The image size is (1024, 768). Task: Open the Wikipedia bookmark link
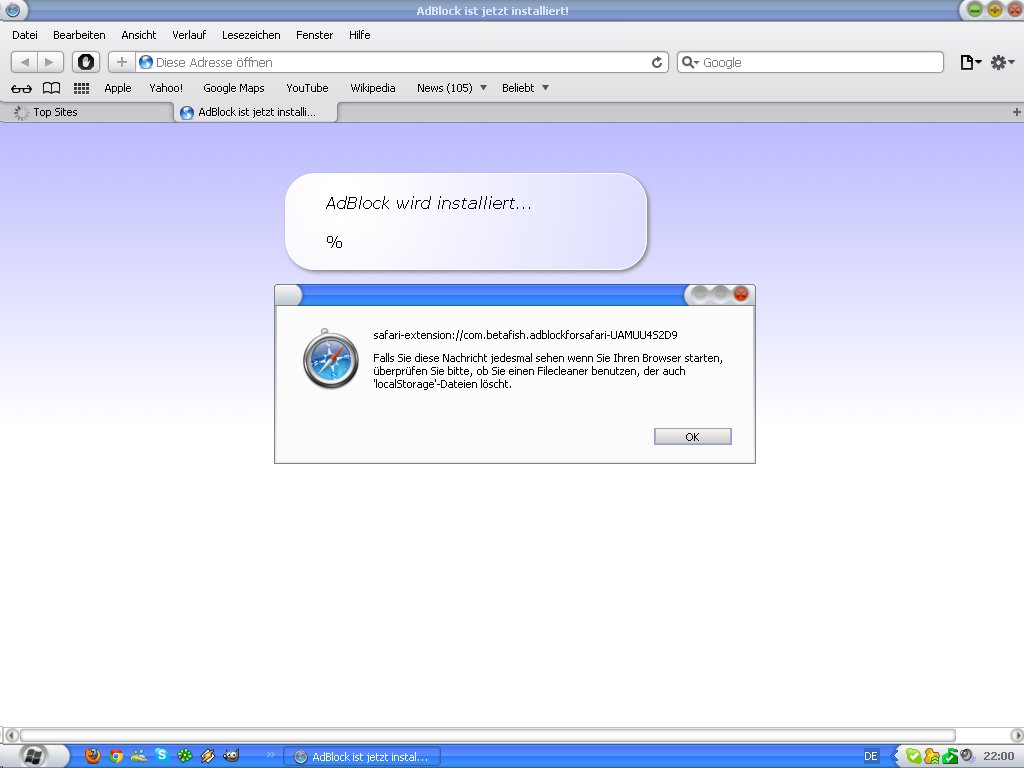(x=372, y=88)
